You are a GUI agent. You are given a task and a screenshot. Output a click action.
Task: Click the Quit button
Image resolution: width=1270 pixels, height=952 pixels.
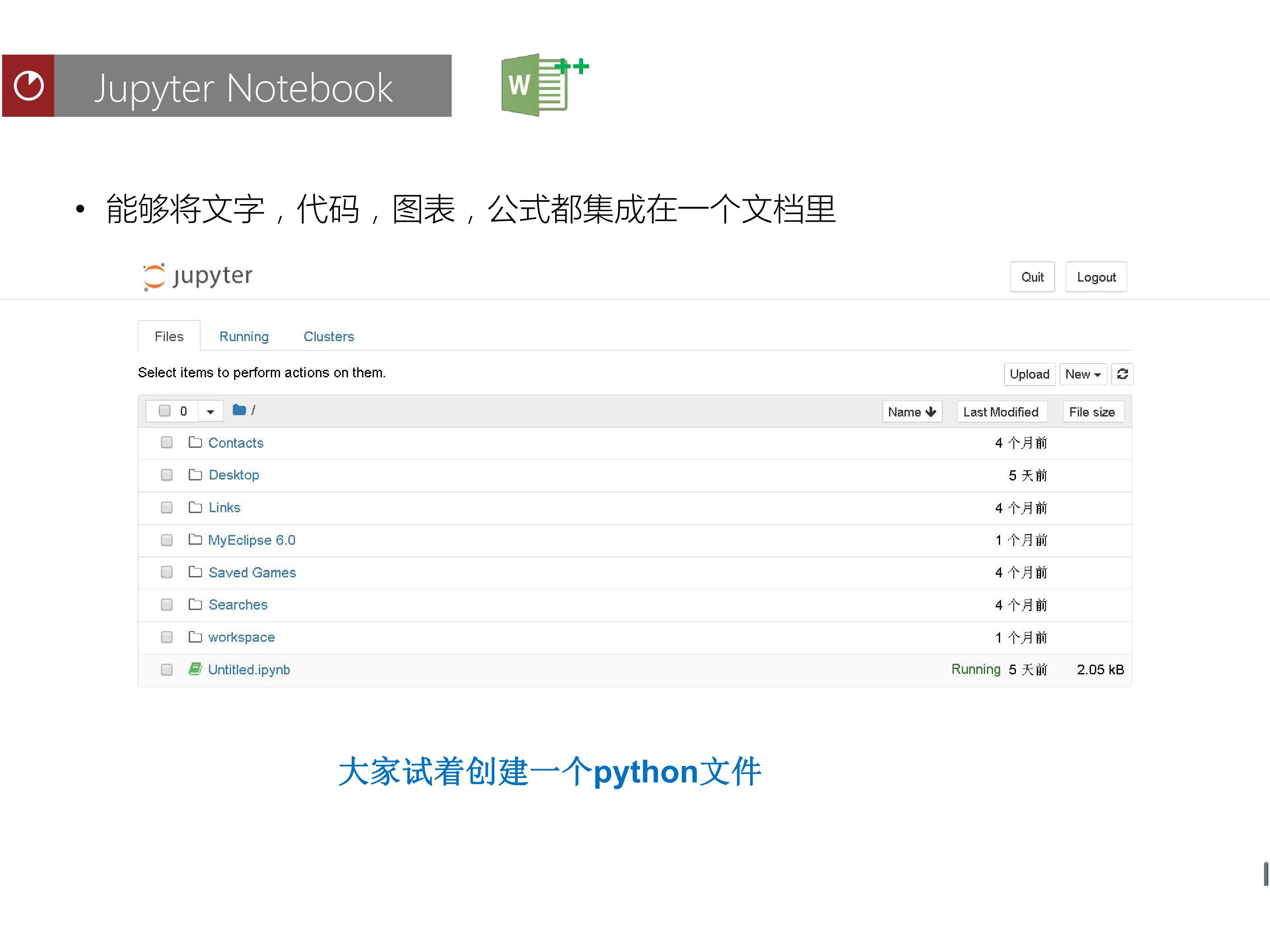(1032, 277)
